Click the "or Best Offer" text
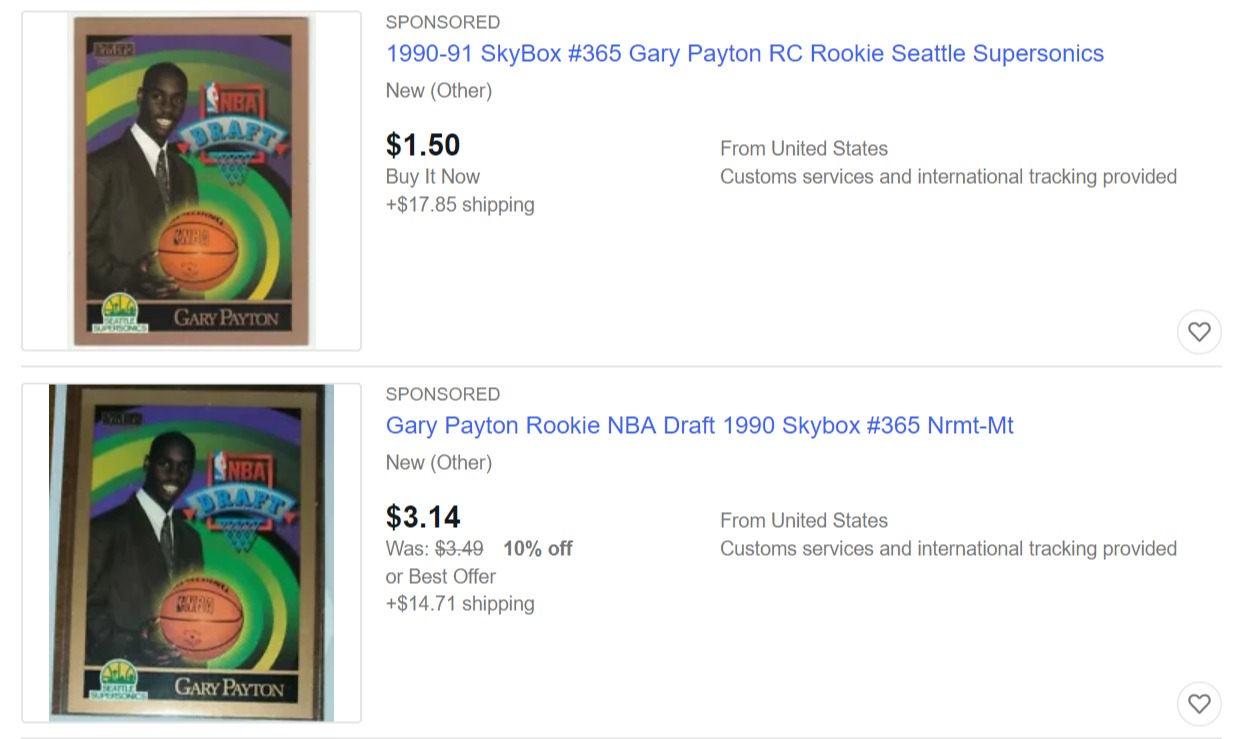Viewport: 1243px width, 739px height. 441,577
